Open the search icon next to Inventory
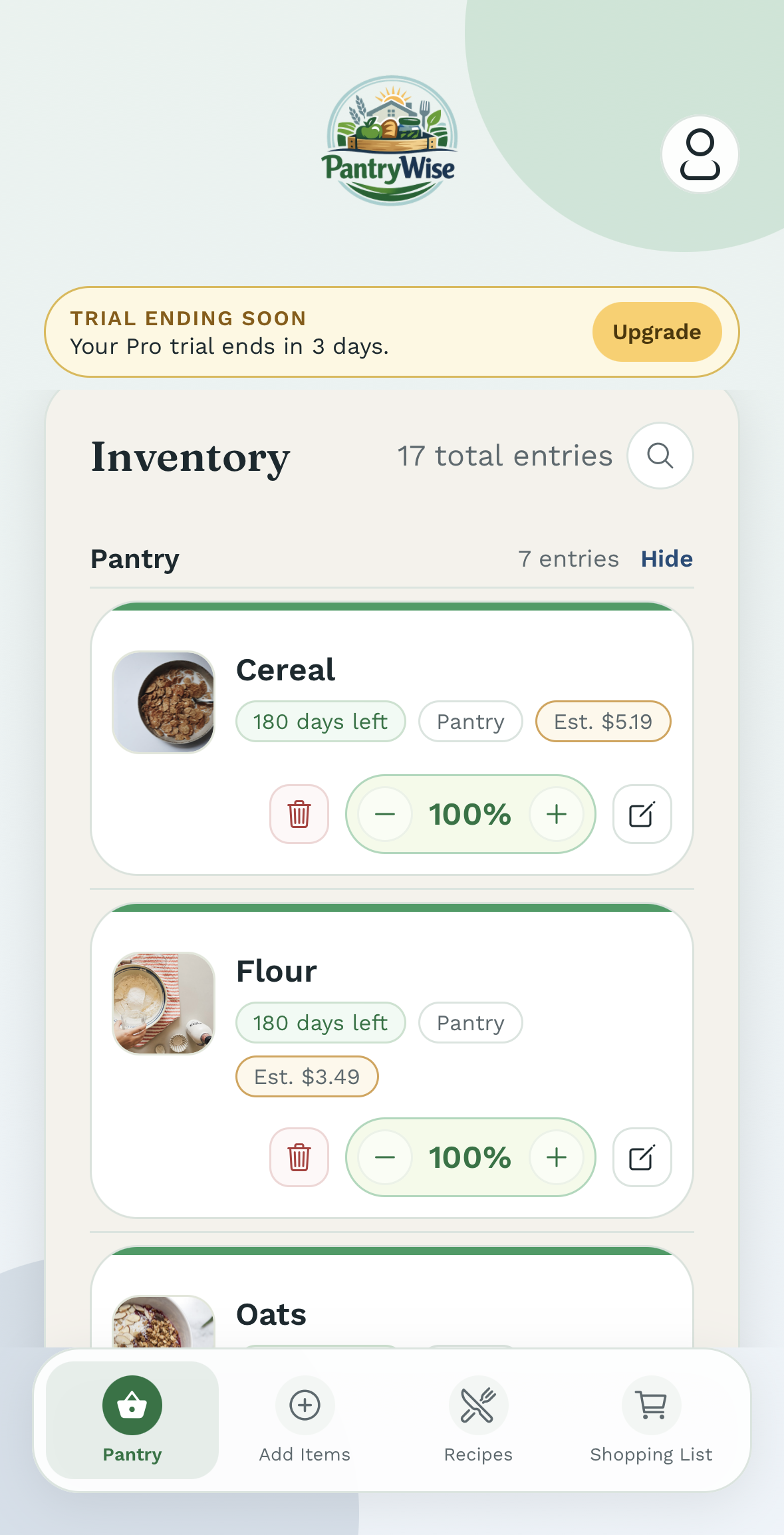The height and width of the screenshot is (1535, 784). tap(660, 456)
